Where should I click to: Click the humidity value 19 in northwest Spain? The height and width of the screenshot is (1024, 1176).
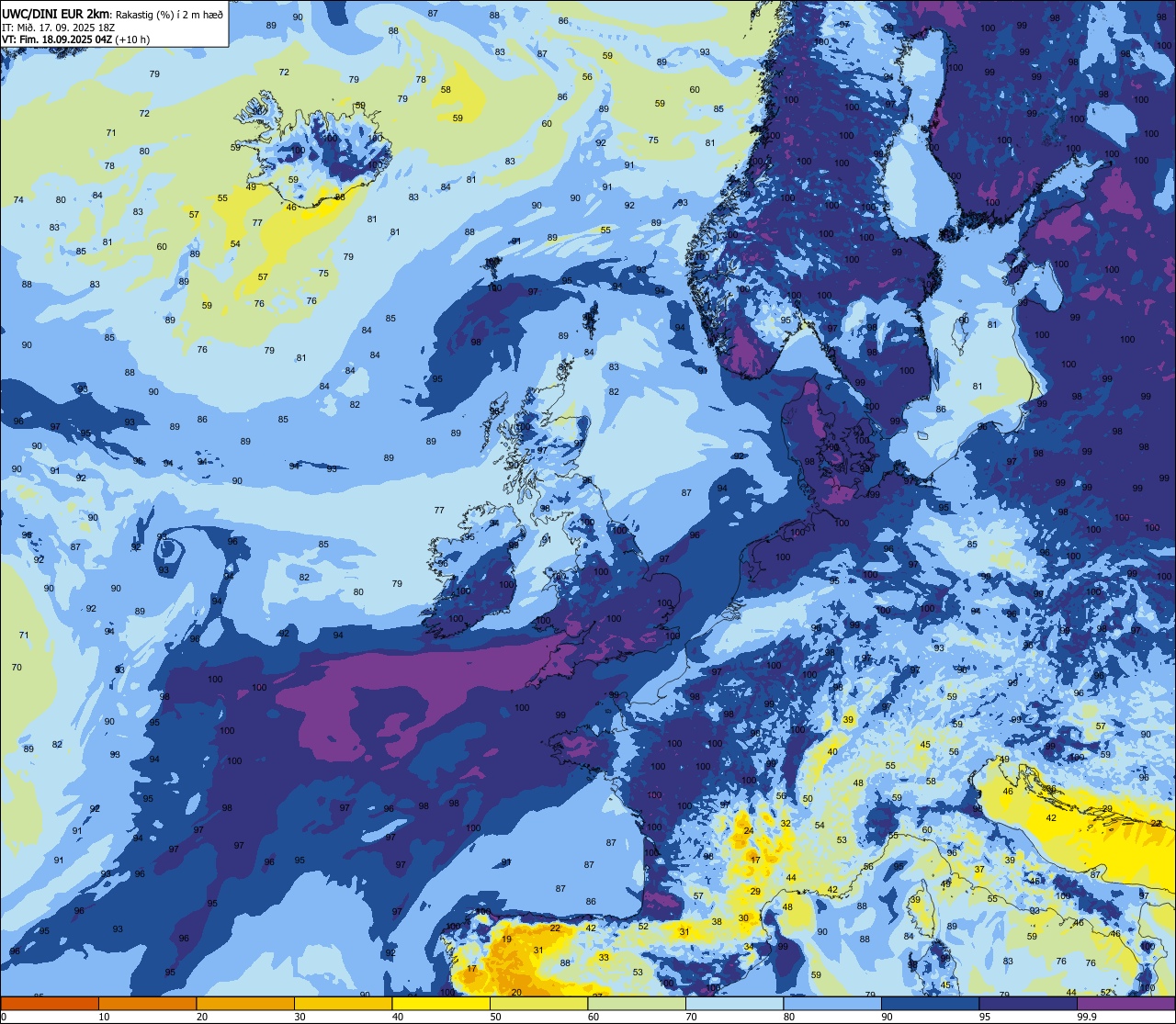(x=506, y=940)
